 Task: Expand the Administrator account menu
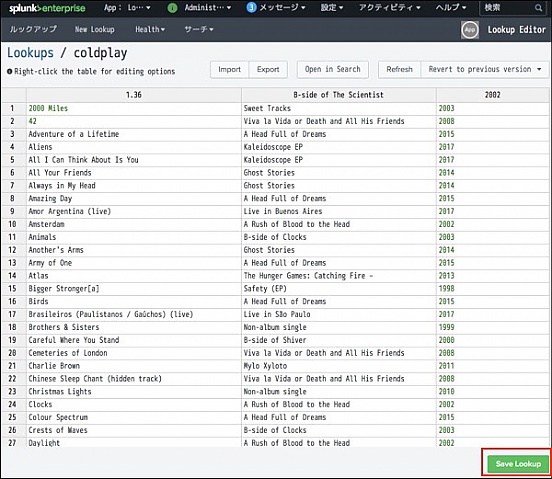coord(208,7)
